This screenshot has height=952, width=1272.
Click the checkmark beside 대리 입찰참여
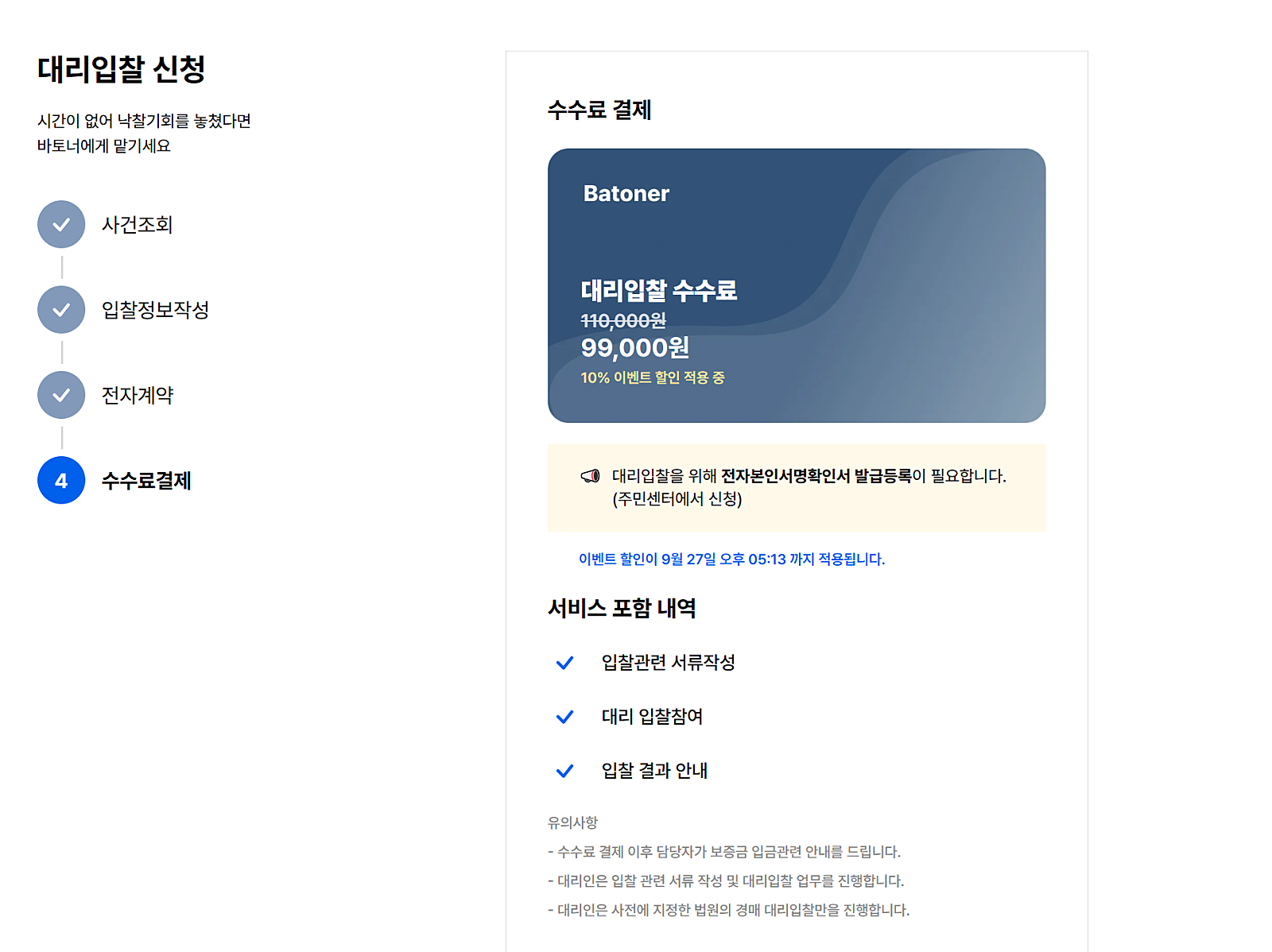(564, 717)
